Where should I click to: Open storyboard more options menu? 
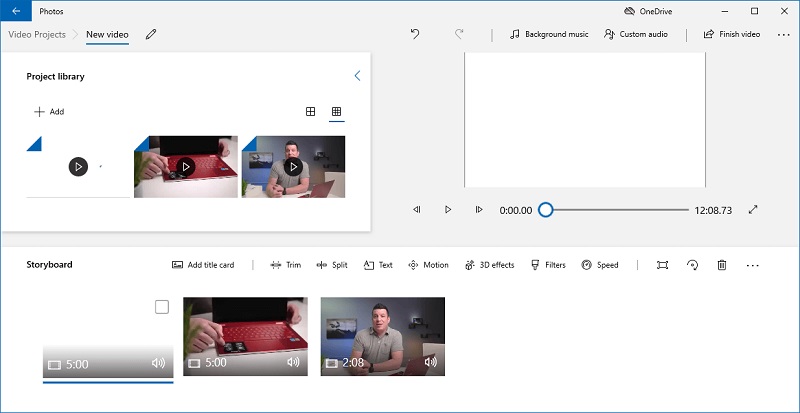tap(753, 265)
